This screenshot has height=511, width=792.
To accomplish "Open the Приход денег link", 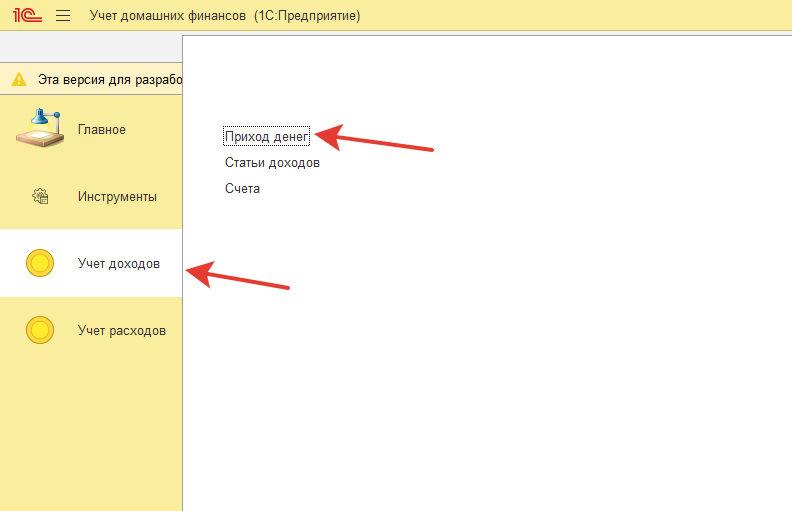I will click(x=266, y=136).
